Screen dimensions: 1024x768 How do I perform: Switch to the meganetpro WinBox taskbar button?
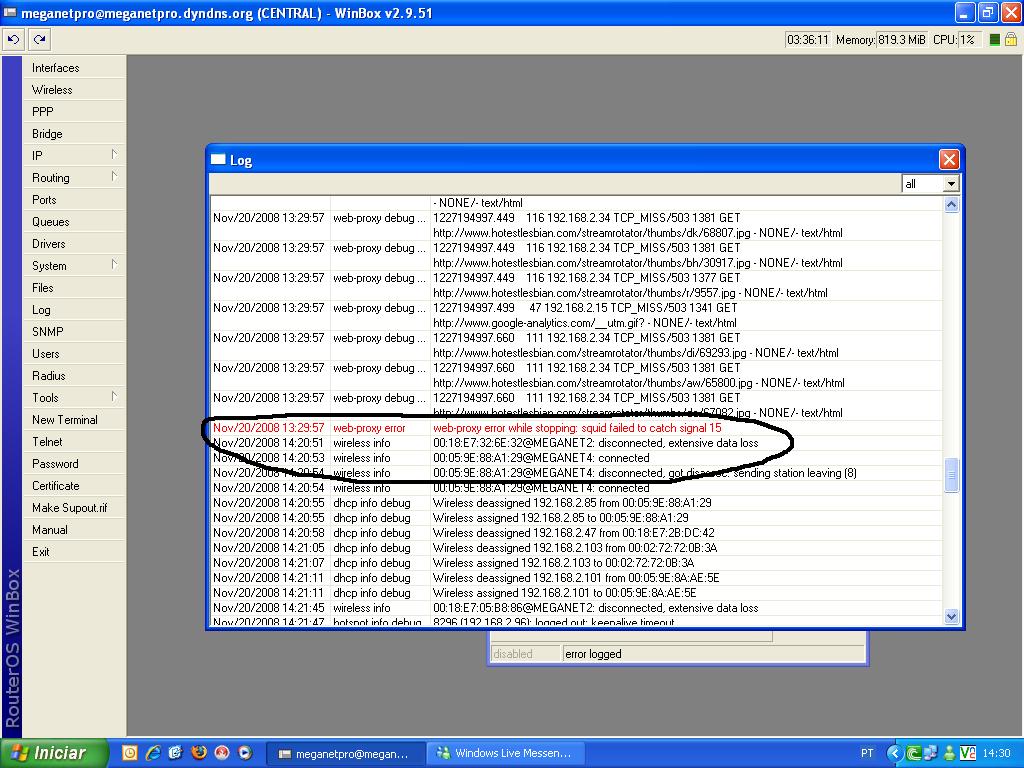point(346,754)
